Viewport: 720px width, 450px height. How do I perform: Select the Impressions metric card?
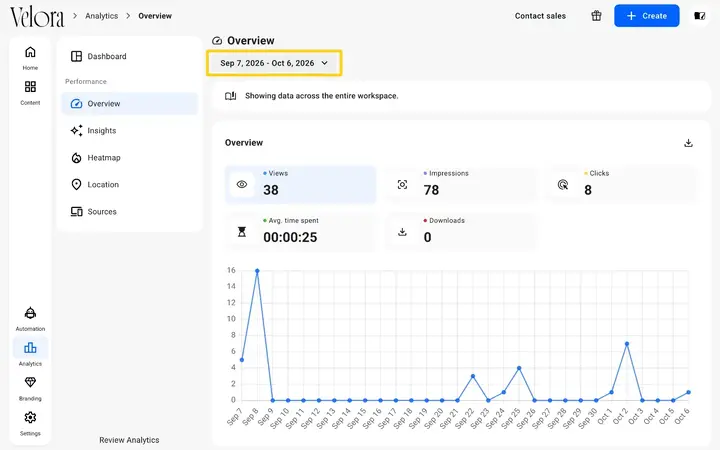[x=461, y=185]
